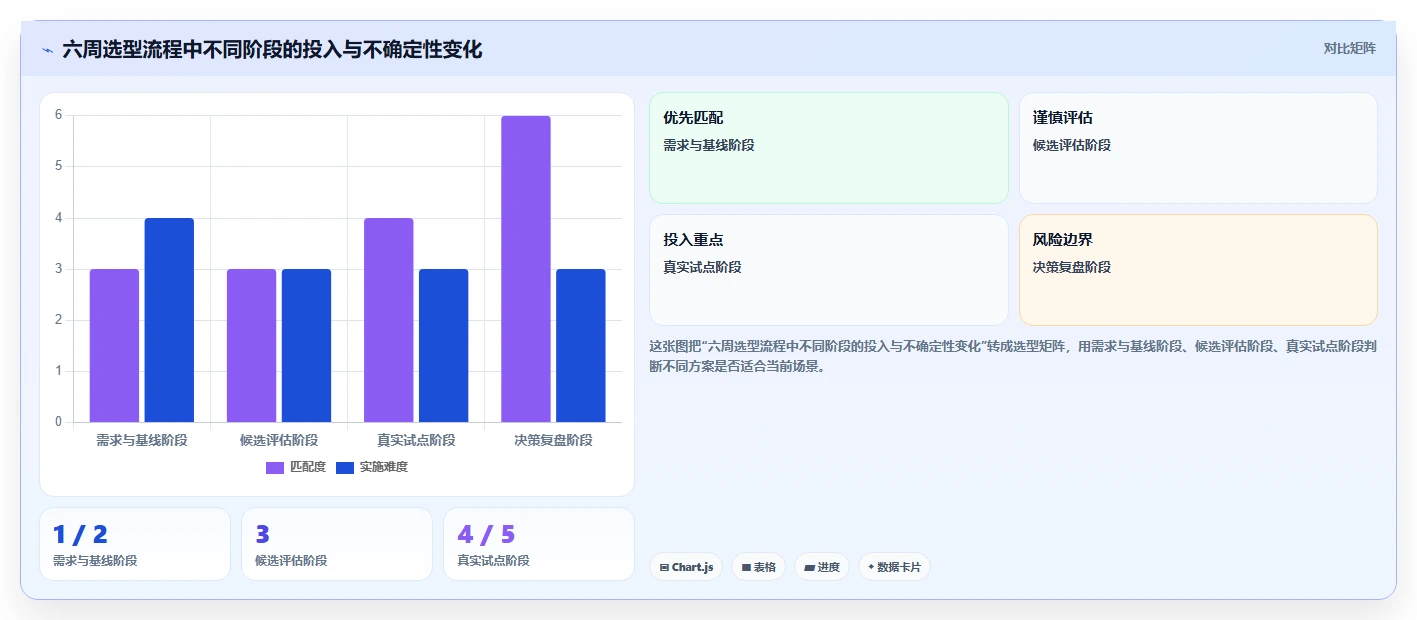
Task: Open the 风险边界 matrix card
Action: tap(1198, 270)
